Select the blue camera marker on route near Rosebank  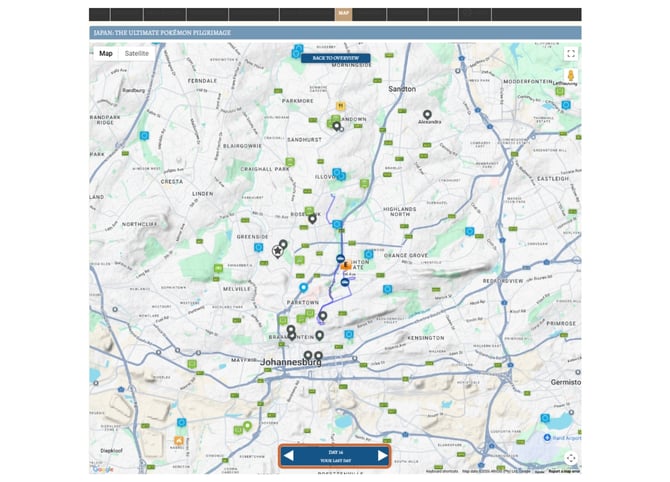click(x=337, y=224)
